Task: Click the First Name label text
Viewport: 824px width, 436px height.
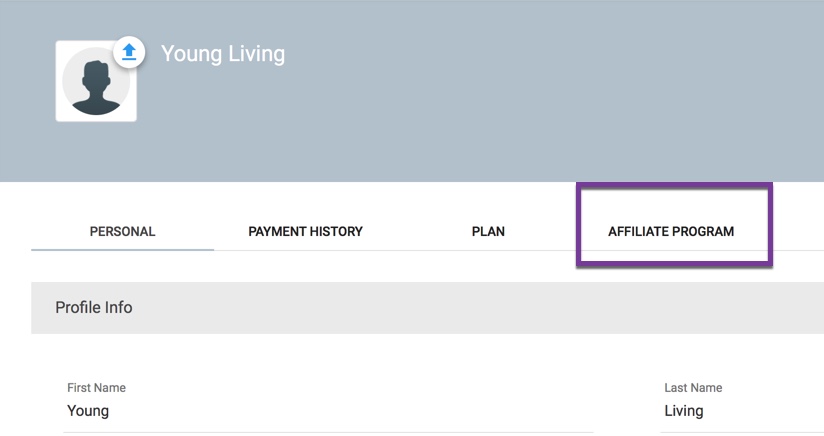Action: [96, 388]
